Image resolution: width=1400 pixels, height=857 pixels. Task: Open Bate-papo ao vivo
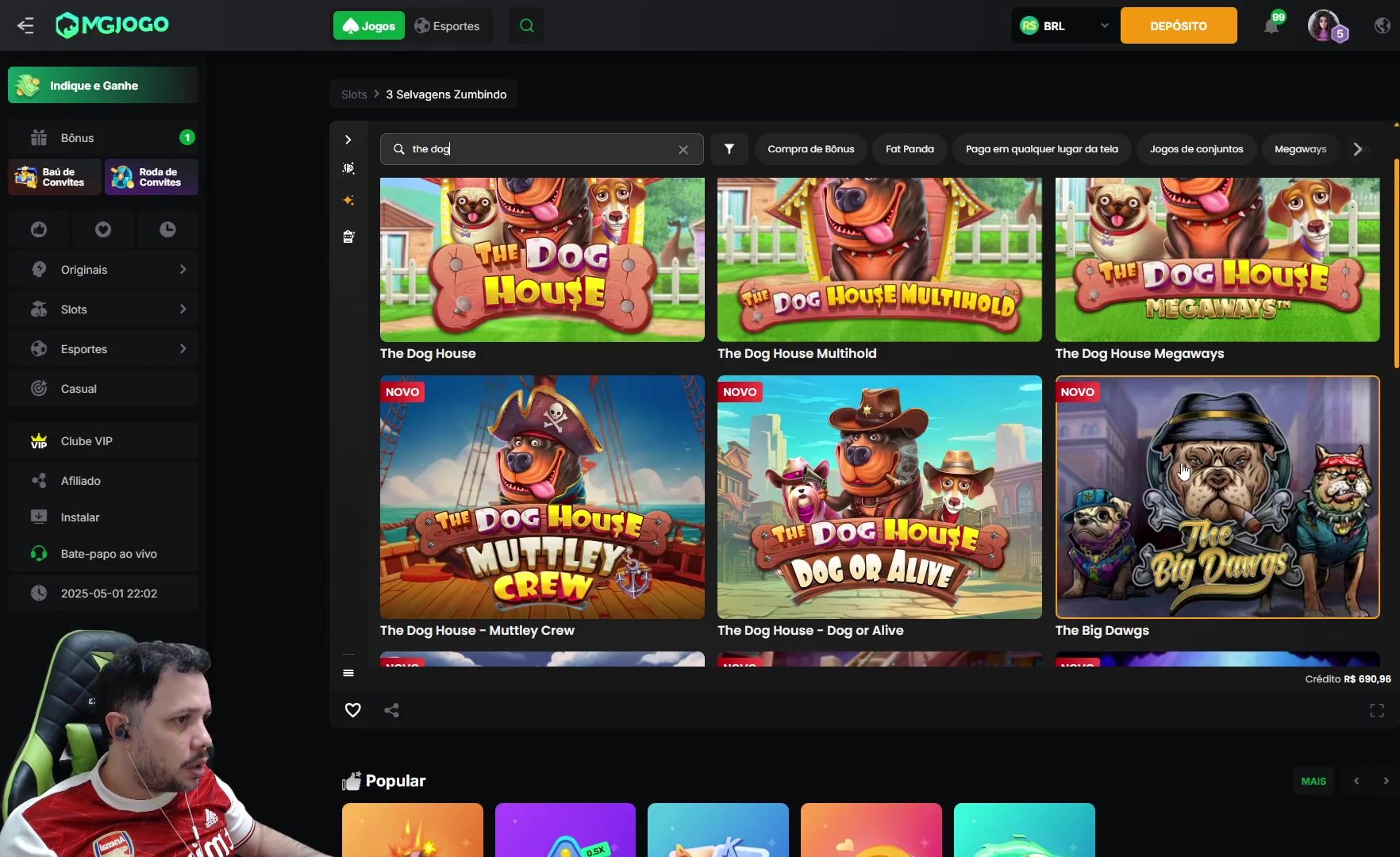click(x=103, y=554)
